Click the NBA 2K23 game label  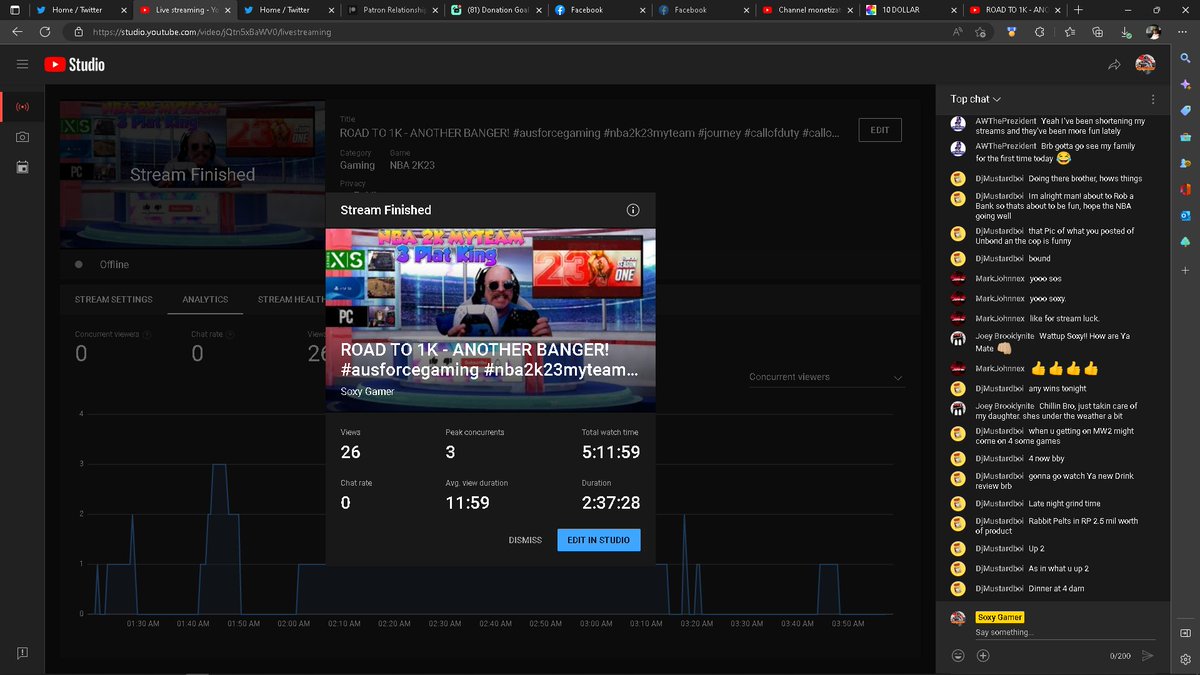(x=412, y=165)
